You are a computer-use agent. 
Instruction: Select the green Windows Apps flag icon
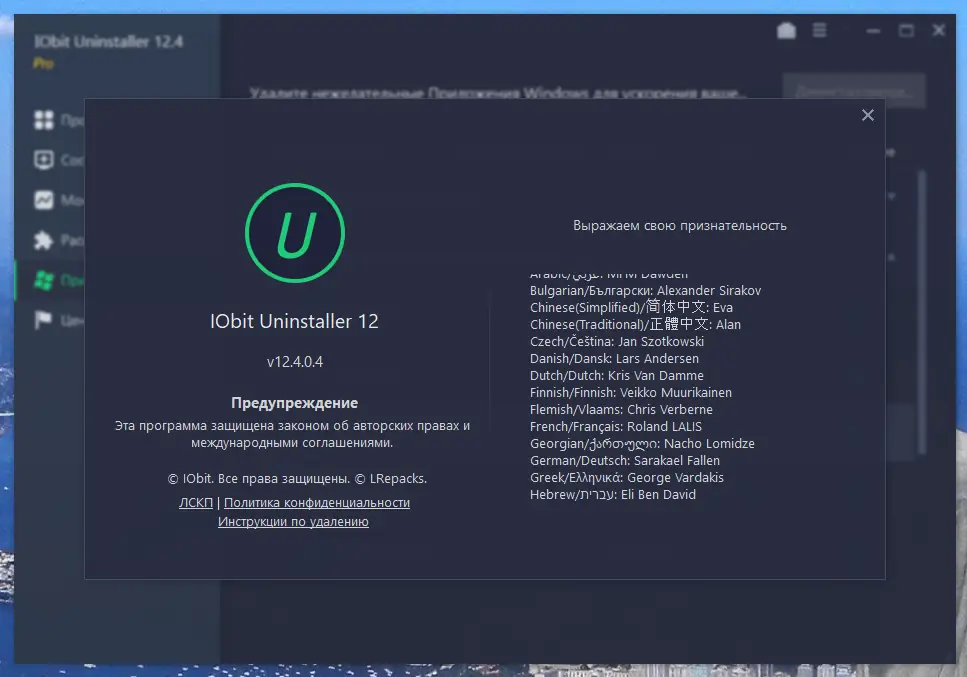(x=44, y=280)
